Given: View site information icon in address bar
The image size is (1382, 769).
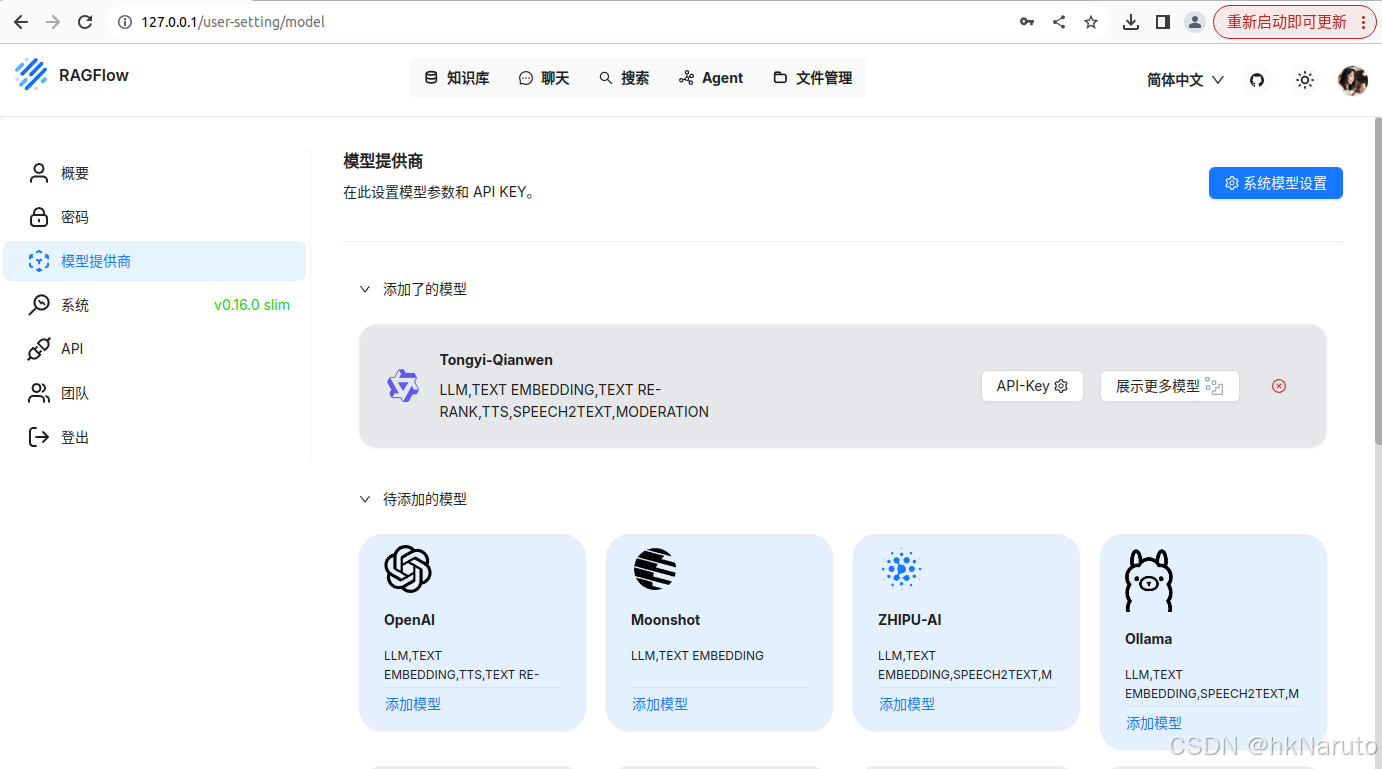Looking at the screenshot, I should pyautogui.click(x=125, y=22).
